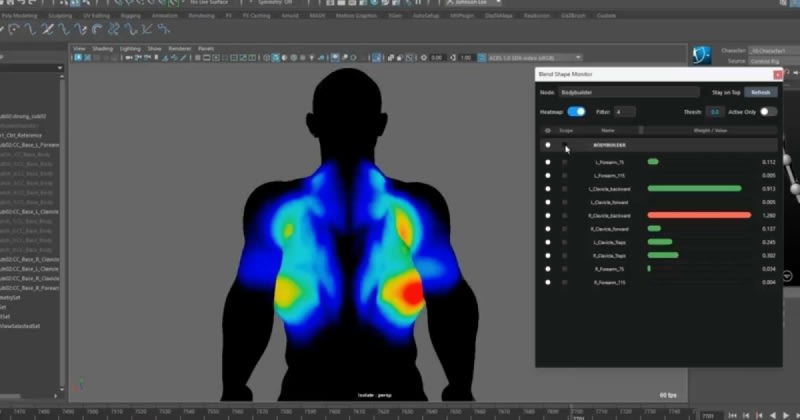Click the R_Clavicle_backward red weight bar
Viewport: 800px width, 420px height.
click(x=699, y=215)
